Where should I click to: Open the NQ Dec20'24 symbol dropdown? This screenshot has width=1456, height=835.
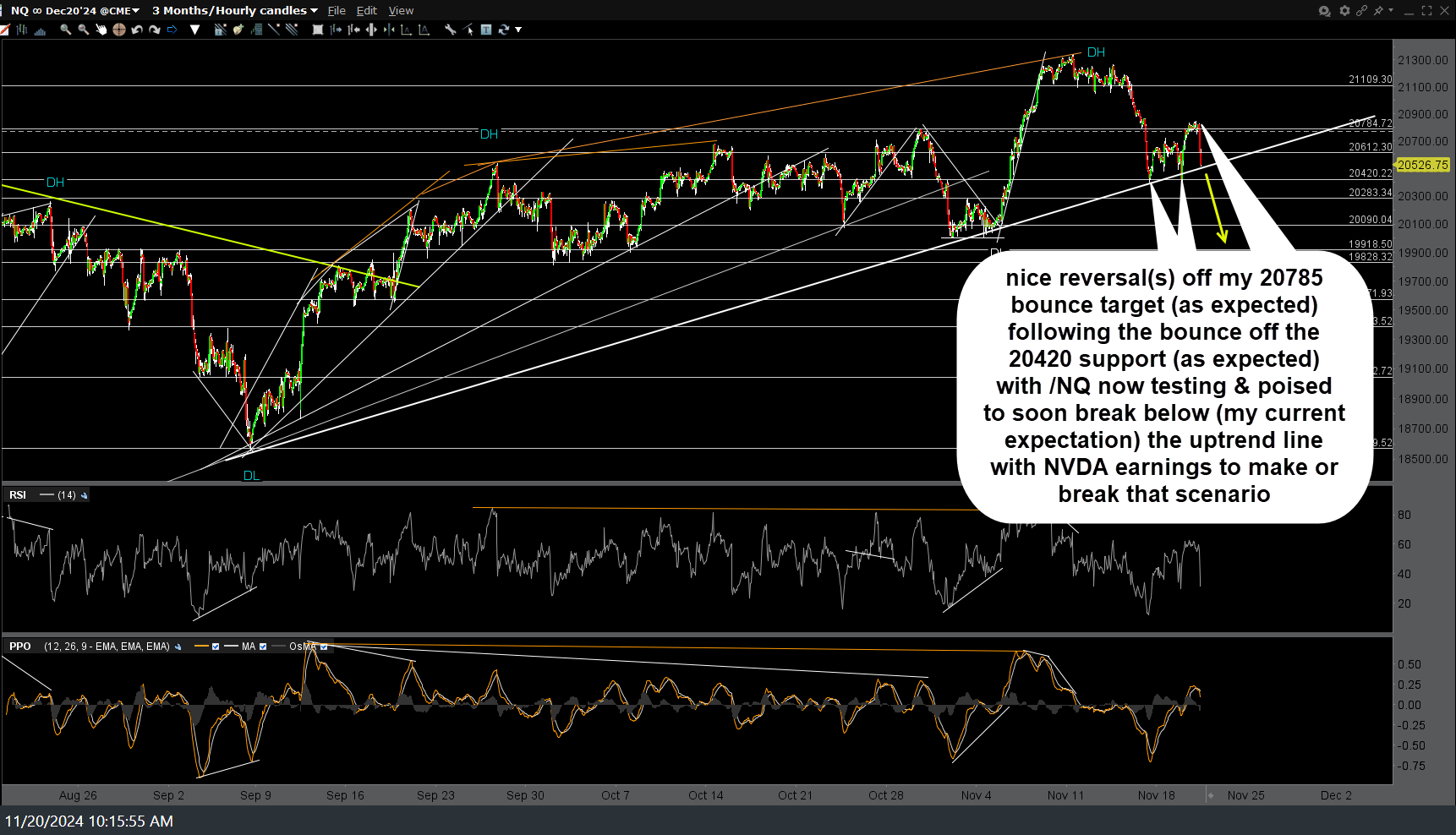pyautogui.click(x=74, y=11)
